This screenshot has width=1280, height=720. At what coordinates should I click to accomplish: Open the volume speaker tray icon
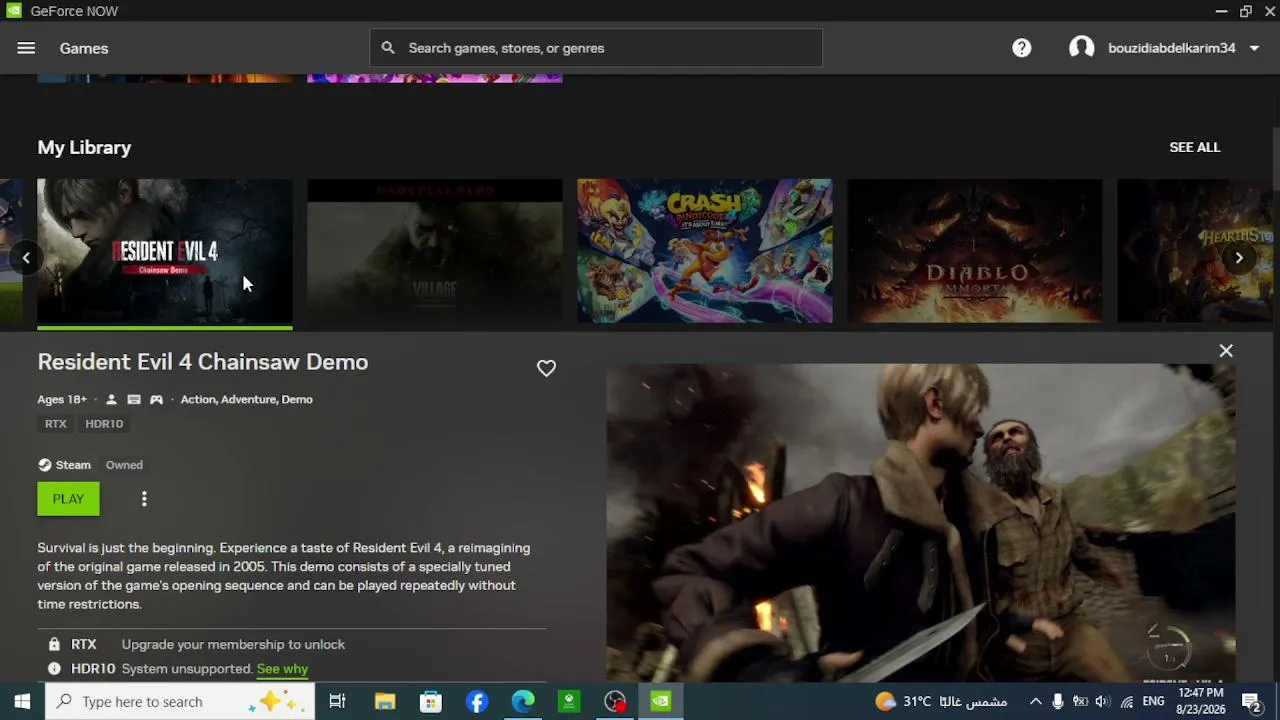pyautogui.click(x=1103, y=701)
